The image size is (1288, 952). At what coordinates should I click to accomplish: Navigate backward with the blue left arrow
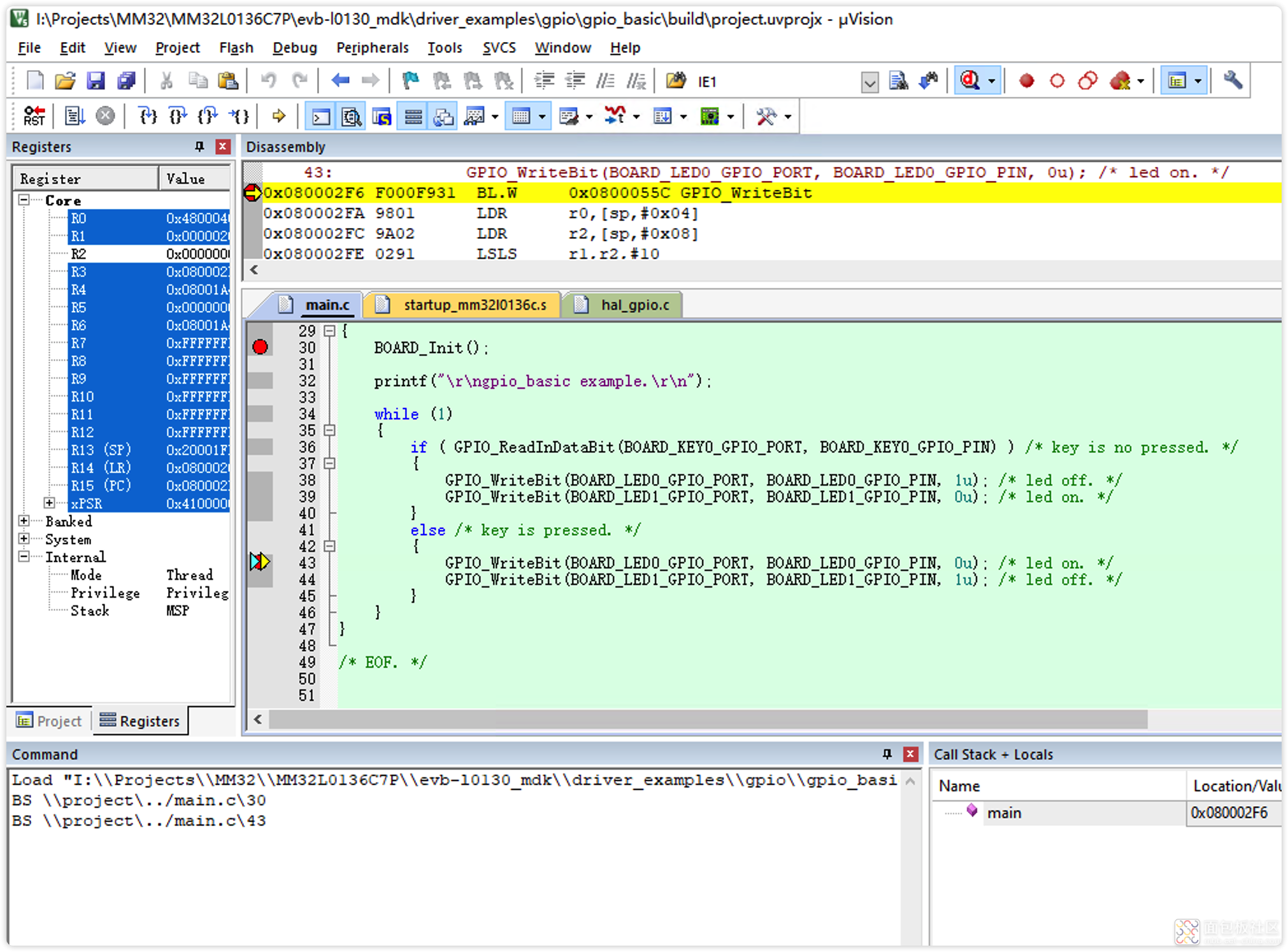[x=340, y=81]
